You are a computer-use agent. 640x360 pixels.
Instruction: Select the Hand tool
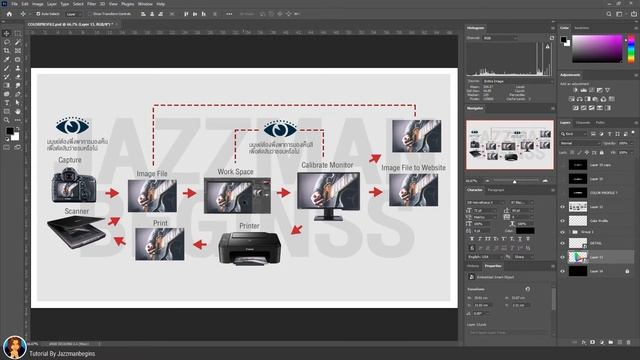click(18, 111)
